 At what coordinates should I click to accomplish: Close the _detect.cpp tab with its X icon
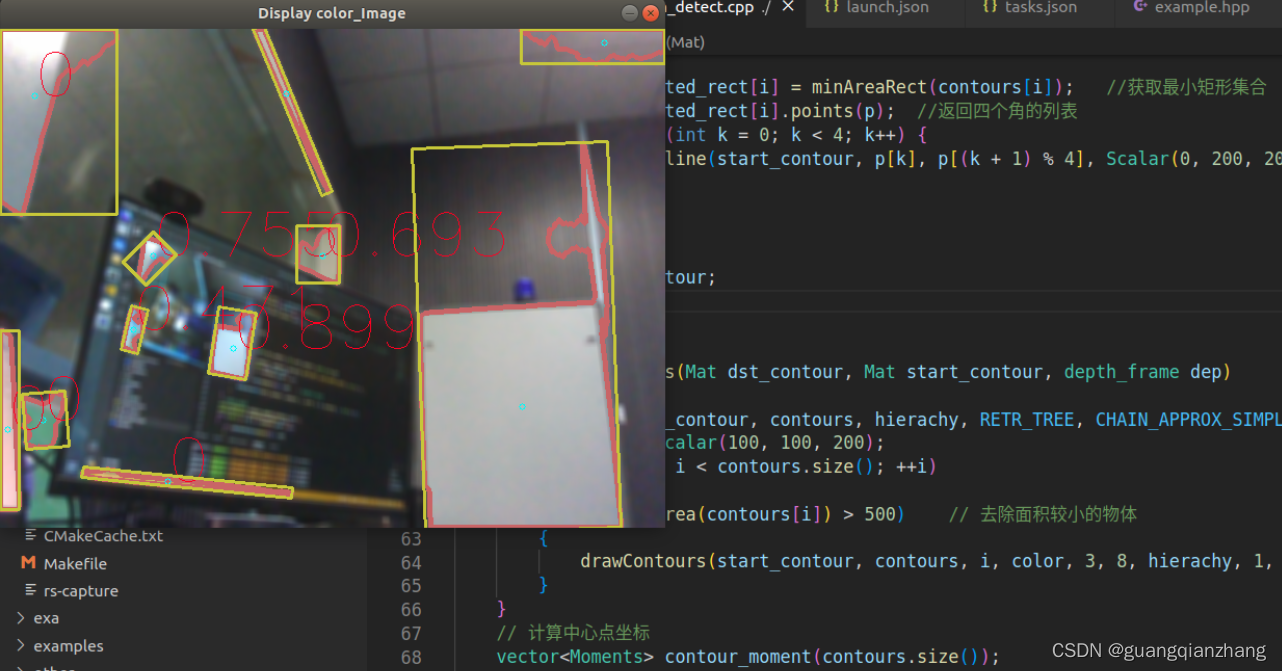click(787, 6)
